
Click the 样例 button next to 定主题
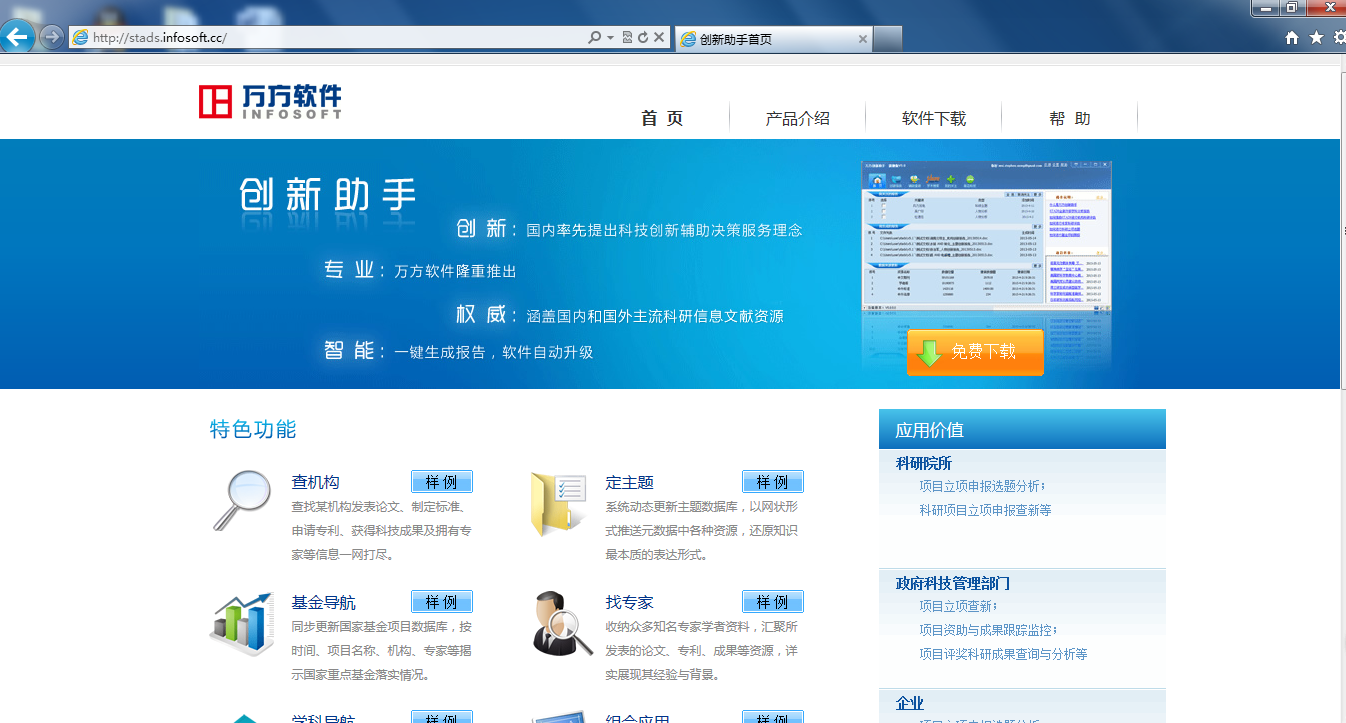coord(773,482)
